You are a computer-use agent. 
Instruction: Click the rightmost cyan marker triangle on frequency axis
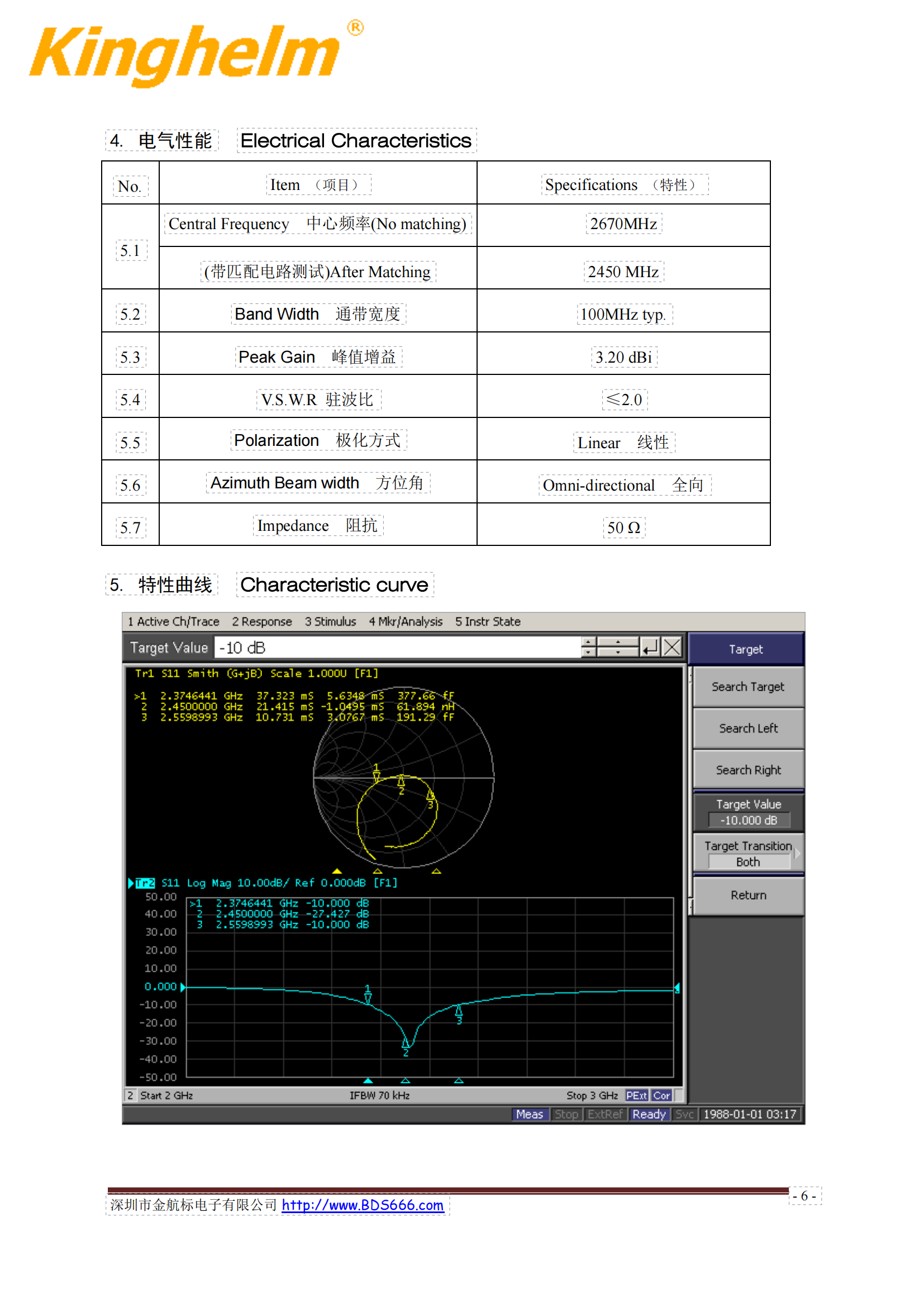coord(459,1081)
